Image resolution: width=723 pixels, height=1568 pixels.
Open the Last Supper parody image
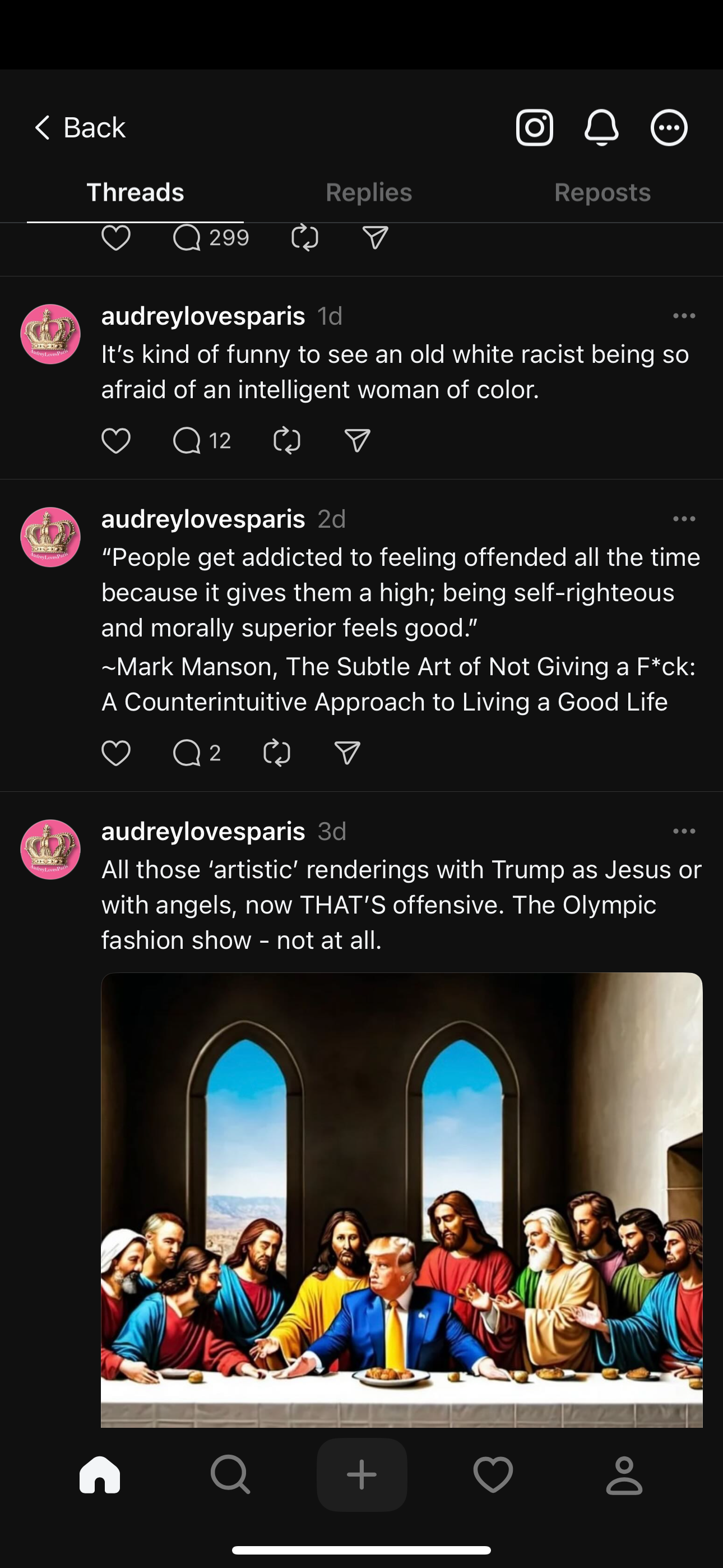tap(402, 1199)
